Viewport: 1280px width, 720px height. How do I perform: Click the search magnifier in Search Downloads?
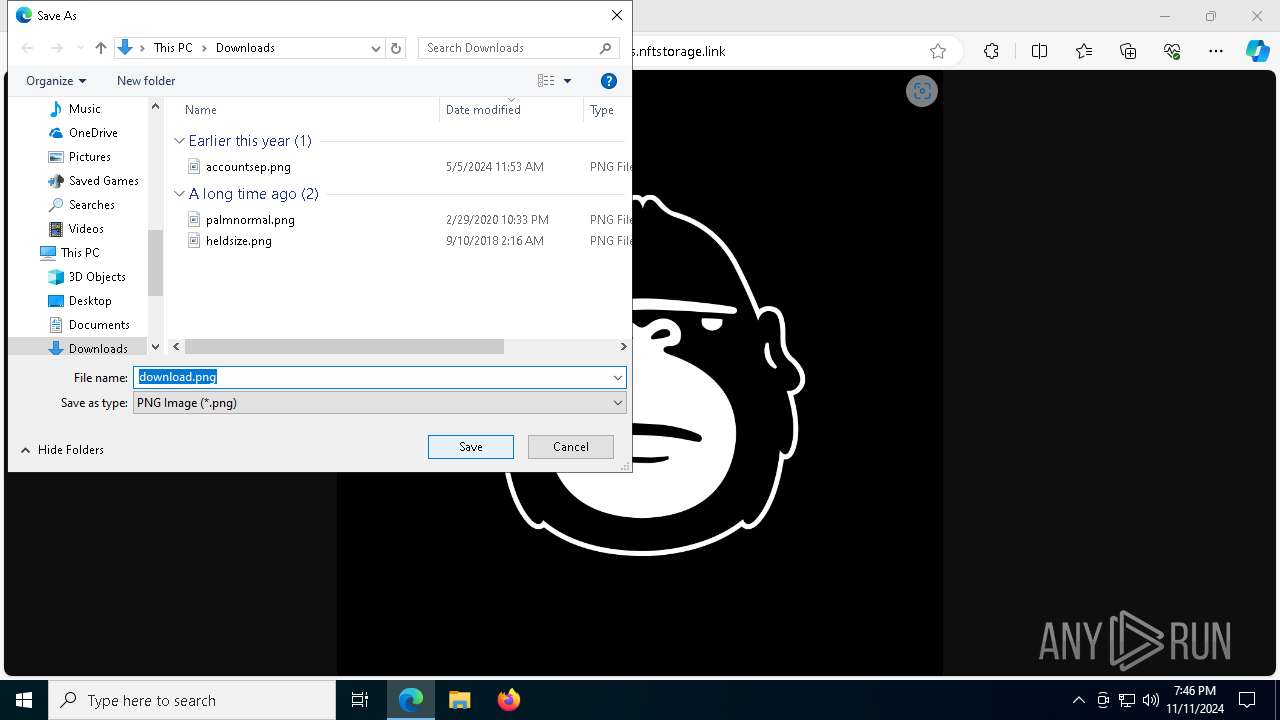[x=605, y=48]
